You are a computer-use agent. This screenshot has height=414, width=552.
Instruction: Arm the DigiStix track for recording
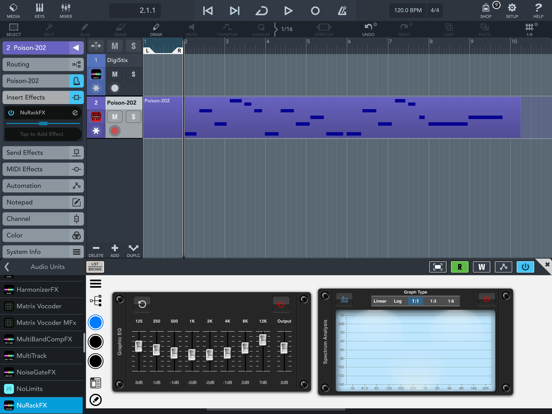click(115, 88)
